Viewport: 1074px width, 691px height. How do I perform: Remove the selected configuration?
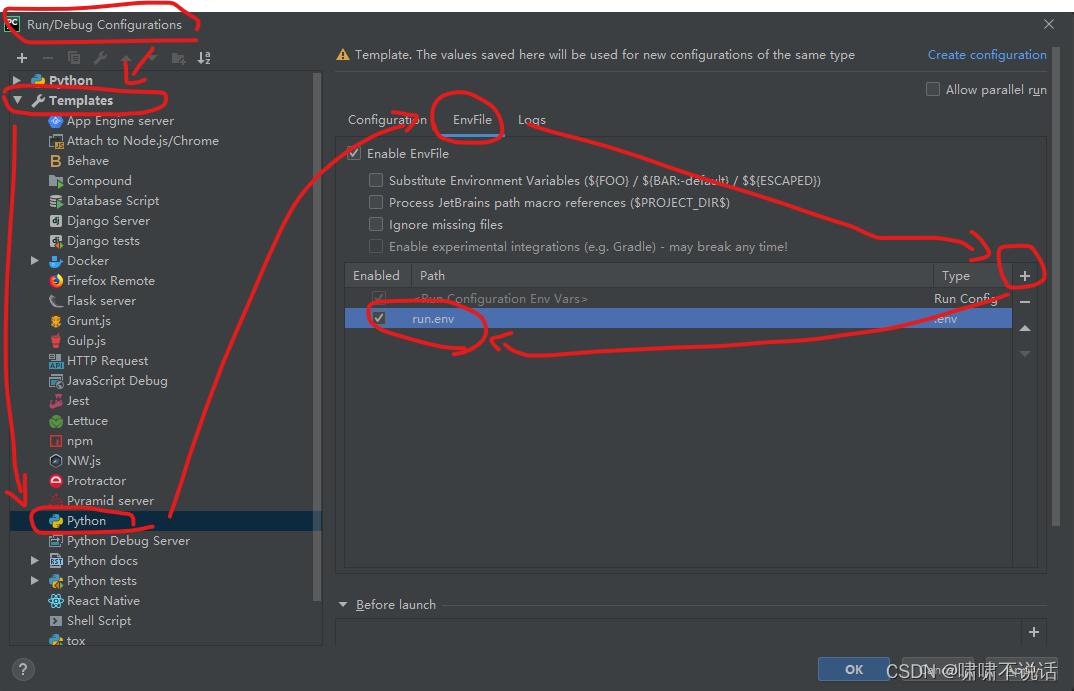(46, 57)
